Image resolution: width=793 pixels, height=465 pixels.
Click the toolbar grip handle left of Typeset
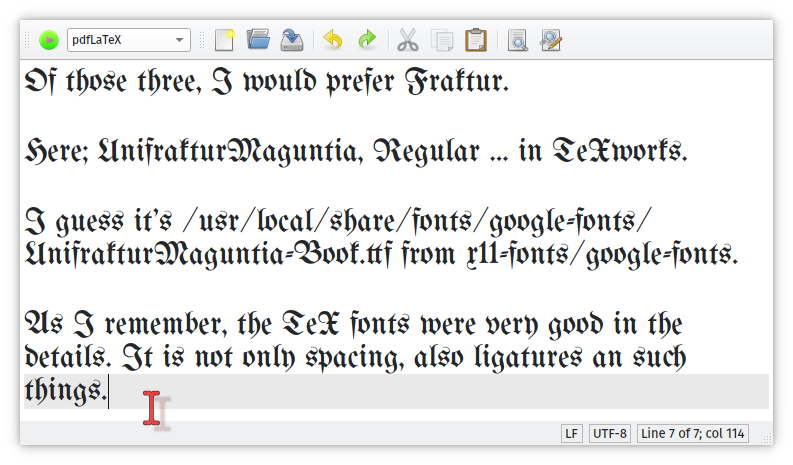29,40
